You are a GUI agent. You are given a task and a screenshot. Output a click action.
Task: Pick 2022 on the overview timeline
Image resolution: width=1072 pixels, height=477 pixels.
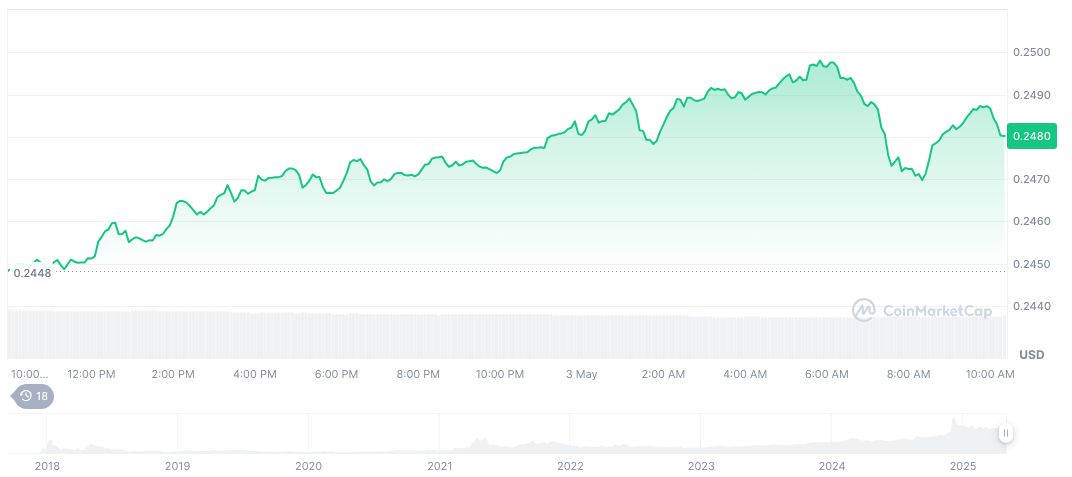click(570, 466)
